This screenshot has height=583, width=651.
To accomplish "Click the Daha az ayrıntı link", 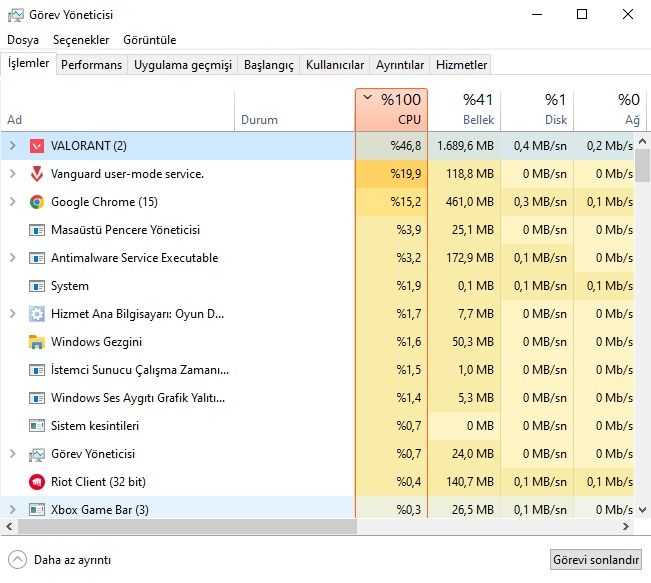I will coord(72,560).
